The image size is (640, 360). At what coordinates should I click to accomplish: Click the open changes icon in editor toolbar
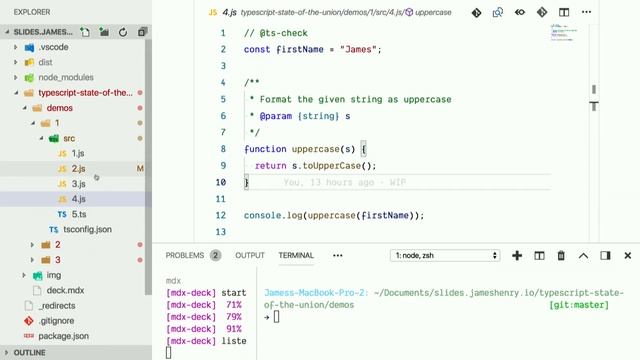(x=498, y=12)
